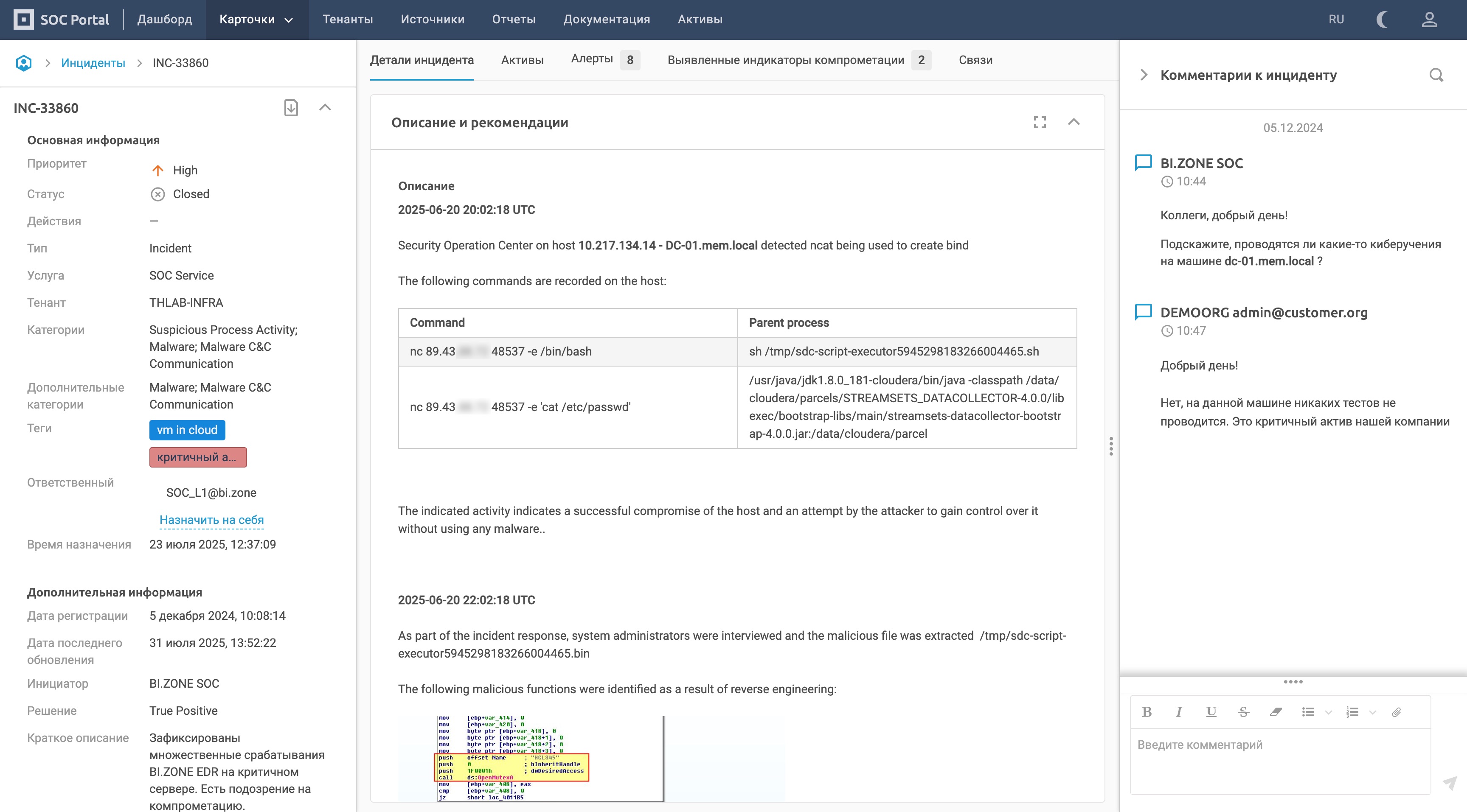Collapse Описание и рекомендации section

pos(1074,122)
